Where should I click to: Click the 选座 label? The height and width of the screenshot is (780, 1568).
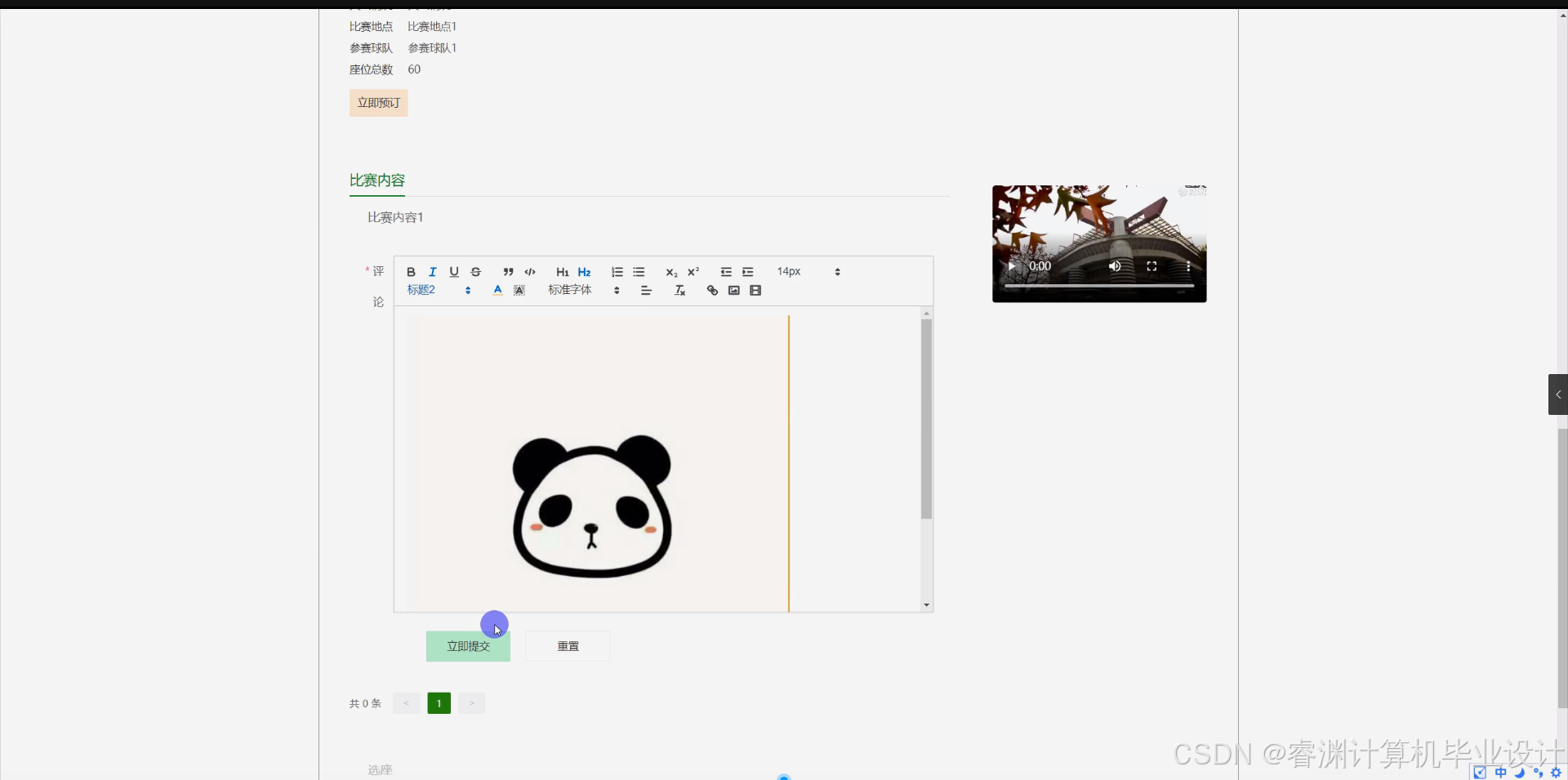tap(380, 769)
